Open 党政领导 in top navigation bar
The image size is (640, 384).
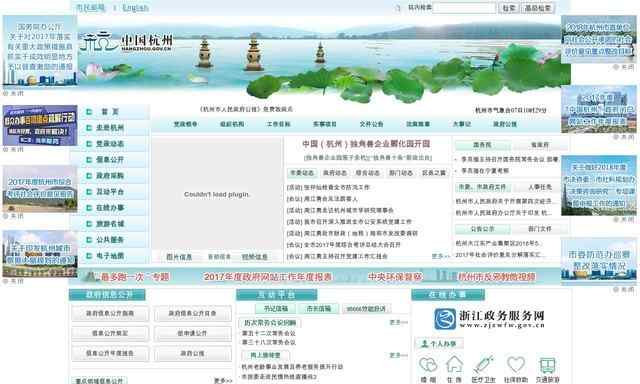(185, 124)
